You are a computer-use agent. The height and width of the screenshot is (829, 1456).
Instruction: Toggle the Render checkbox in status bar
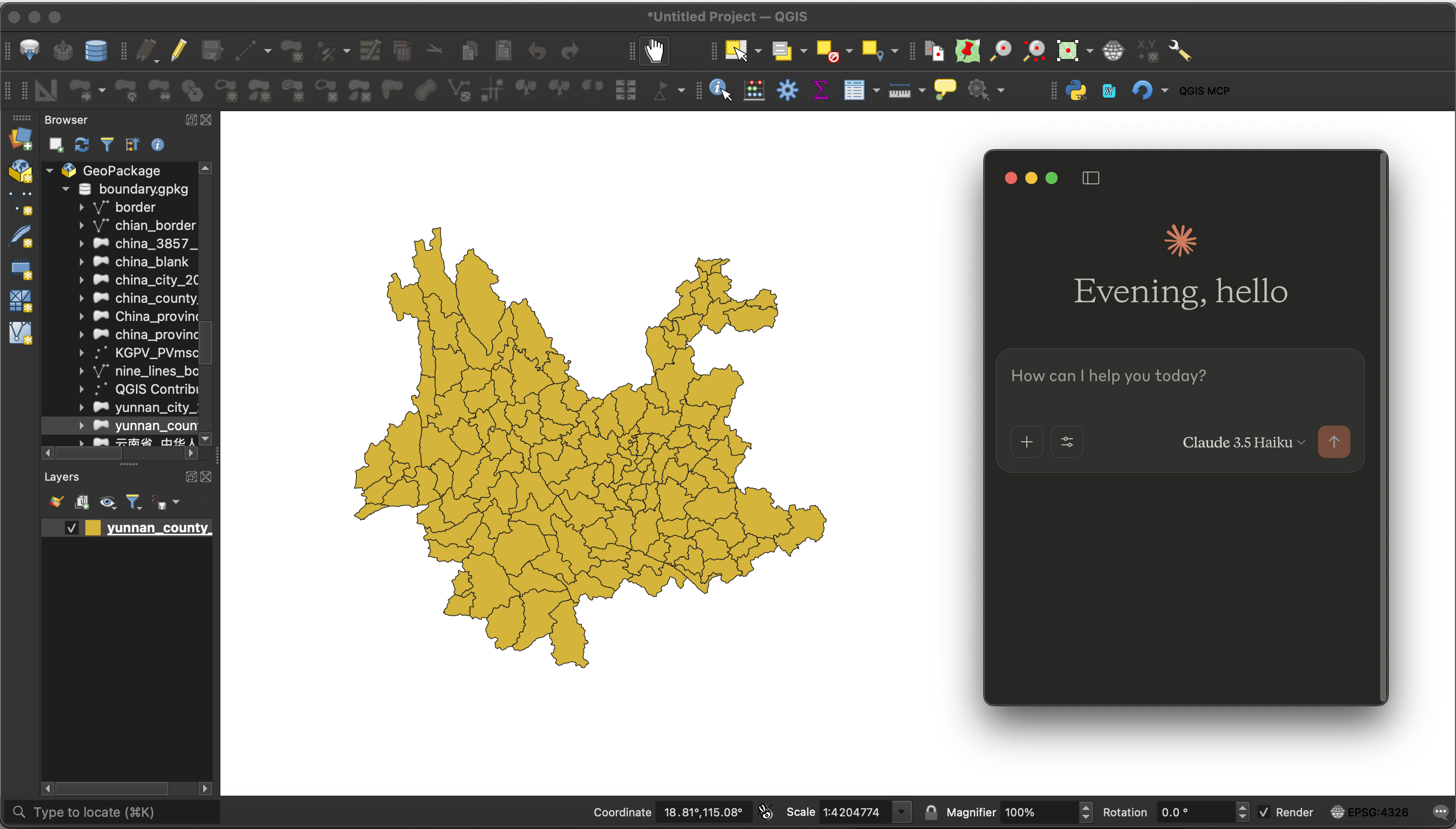[1264, 812]
